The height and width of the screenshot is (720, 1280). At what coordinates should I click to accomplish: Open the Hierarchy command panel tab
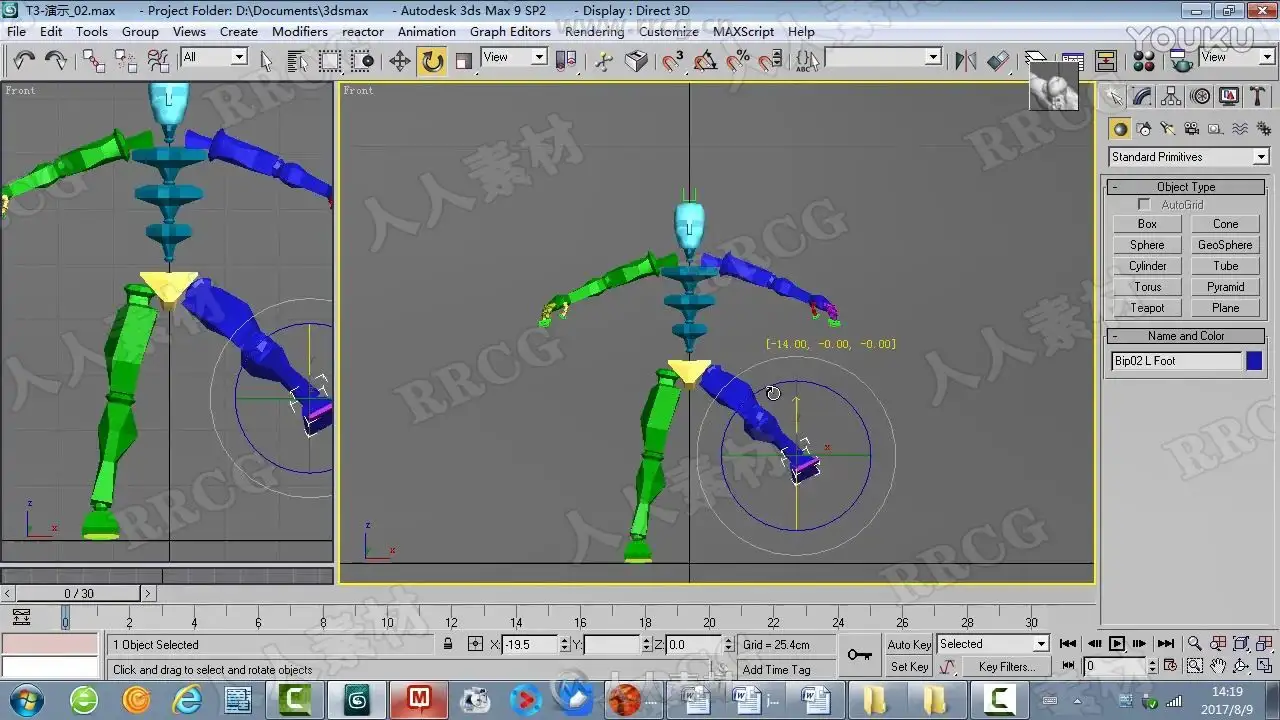[1171, 97]
